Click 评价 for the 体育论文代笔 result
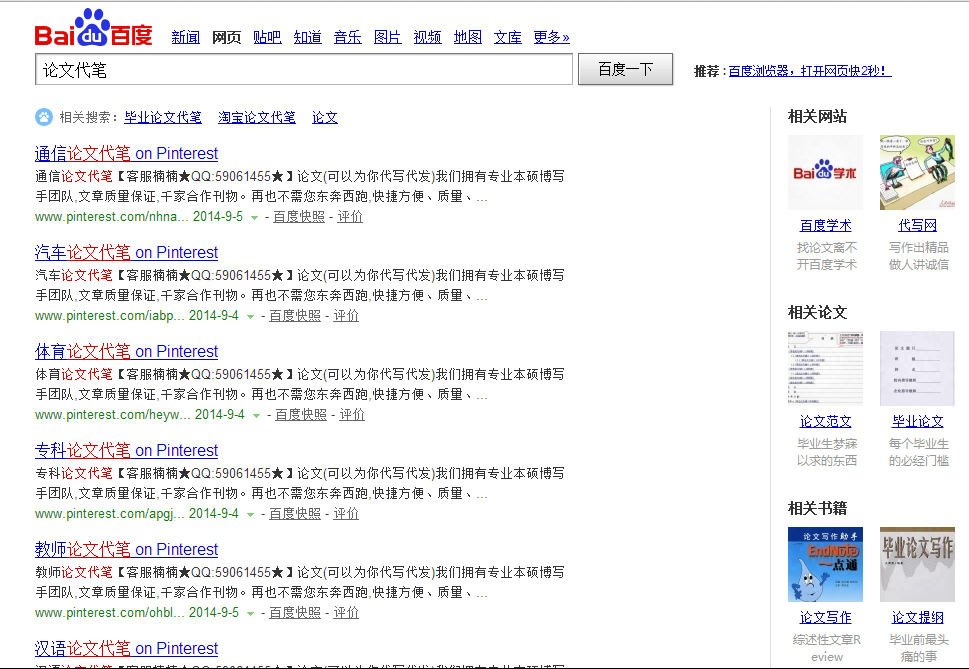 coord(352,414)
